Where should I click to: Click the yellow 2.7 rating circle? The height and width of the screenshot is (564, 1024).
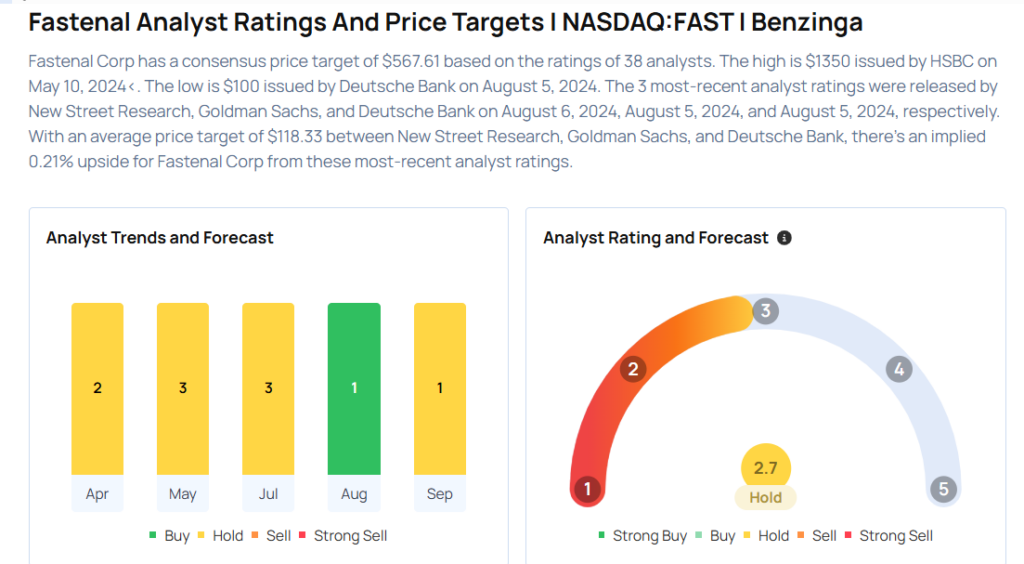click(766, 467)
